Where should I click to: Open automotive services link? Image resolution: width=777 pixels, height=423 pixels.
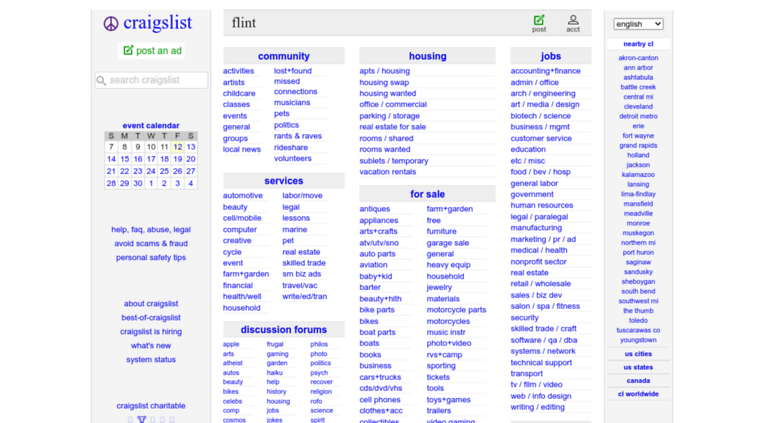click(x=243, y=195)
